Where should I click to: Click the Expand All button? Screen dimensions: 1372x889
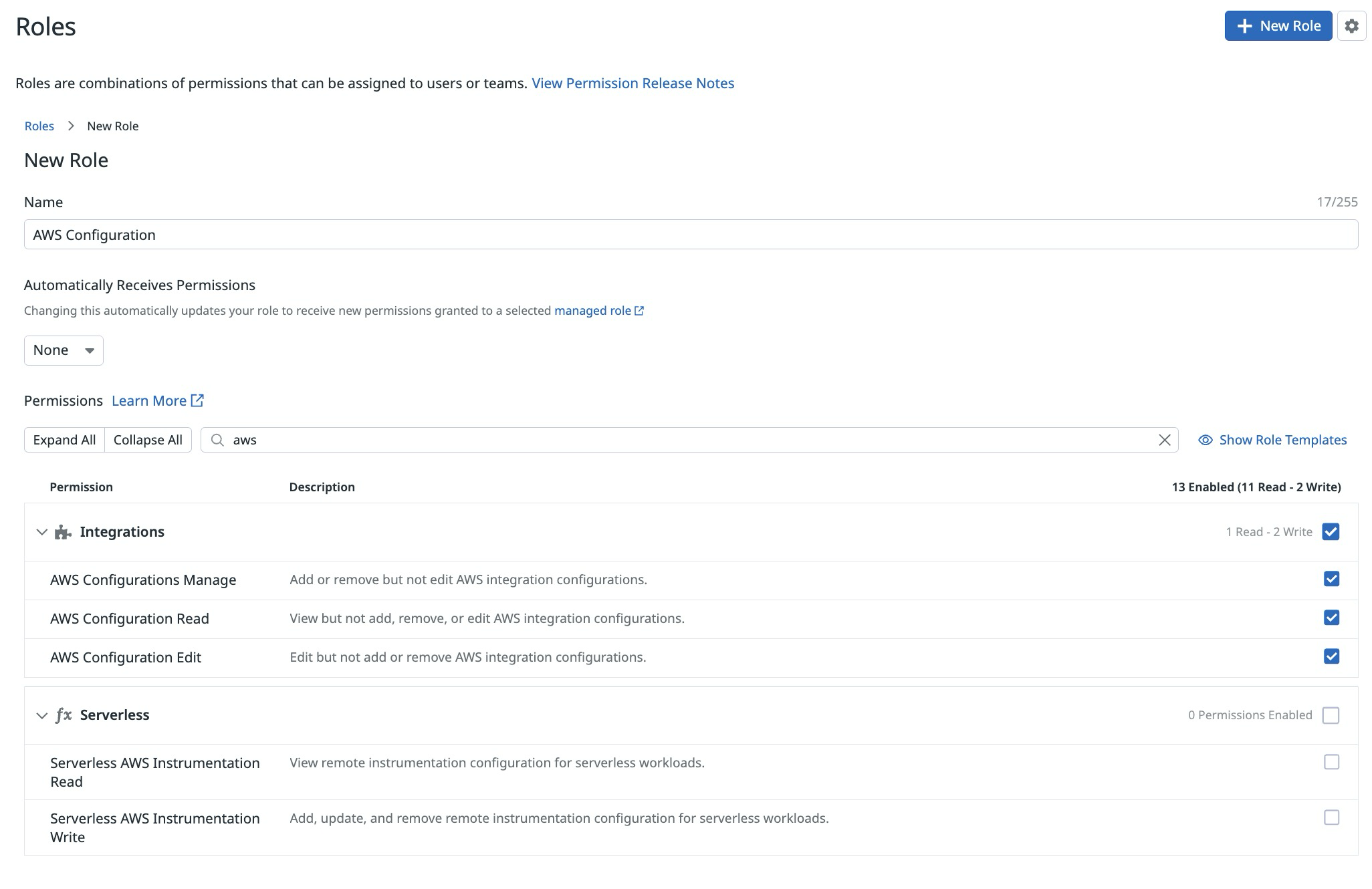click(x=65, y=440)
